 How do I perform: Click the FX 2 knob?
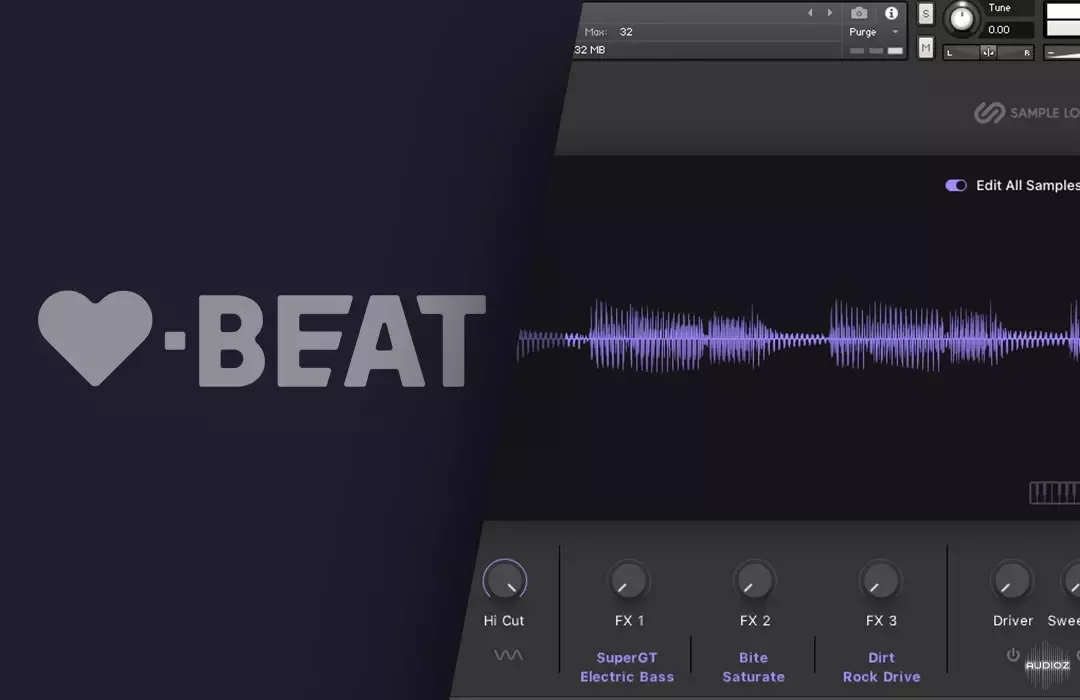[x=754, y=581]
